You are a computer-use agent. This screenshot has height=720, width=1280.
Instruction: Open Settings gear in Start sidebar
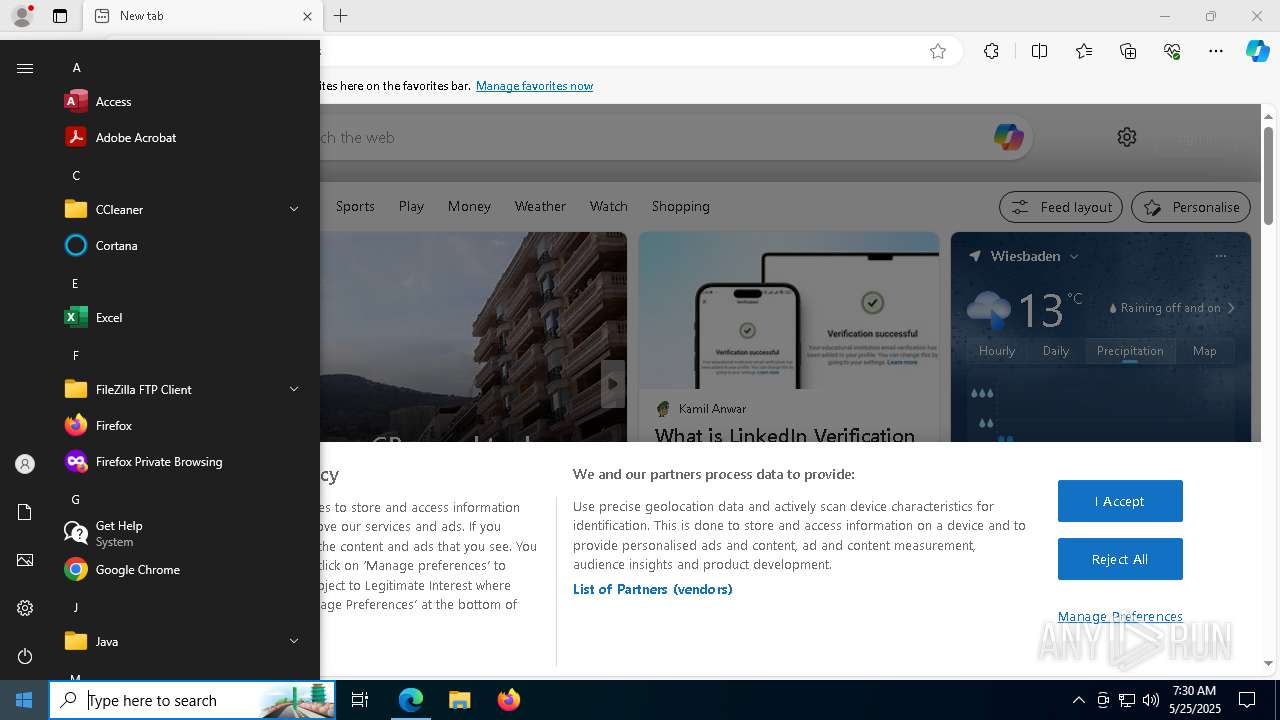tap(25, 608)
